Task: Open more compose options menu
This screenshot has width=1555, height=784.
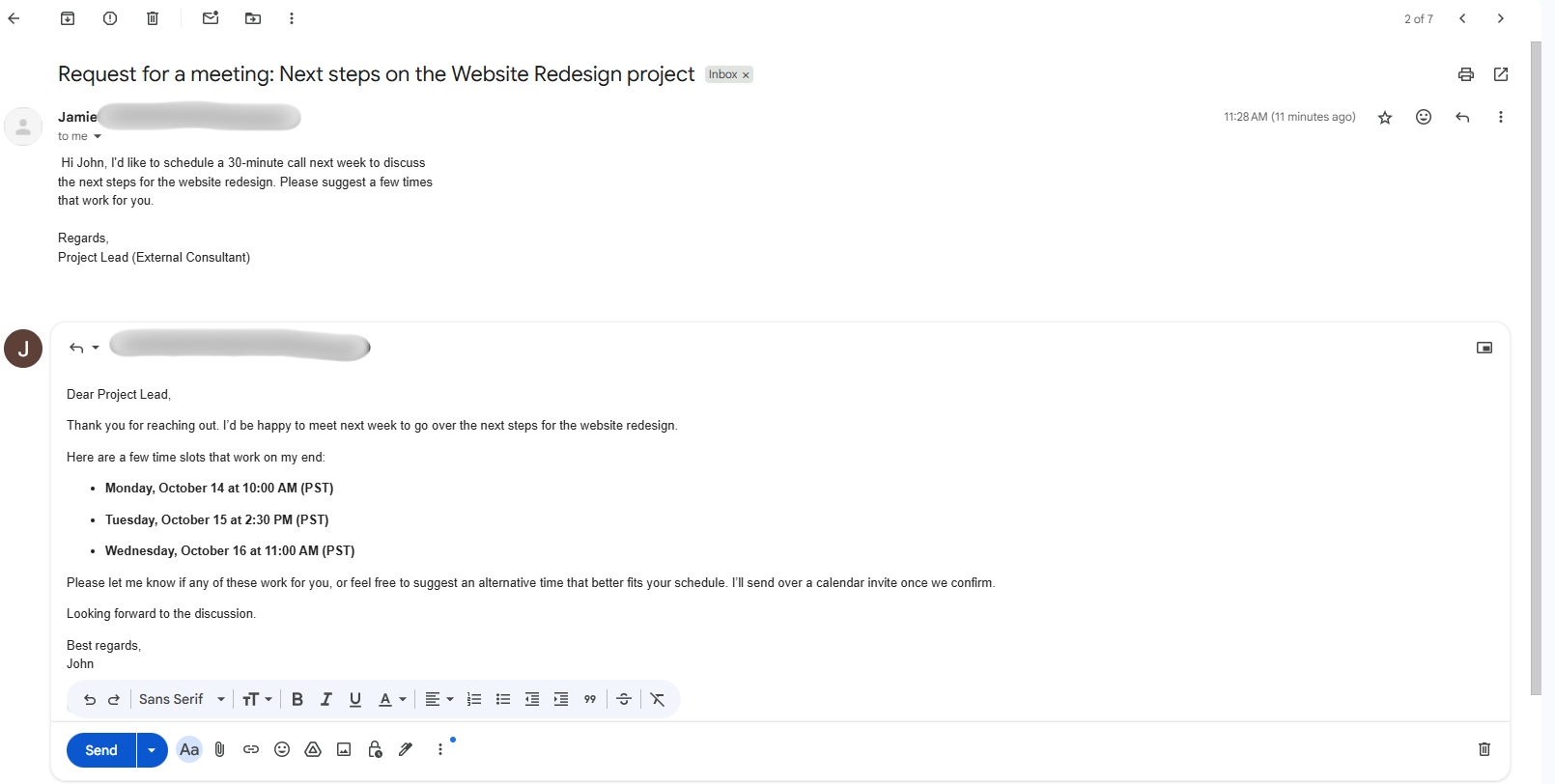Action: (x=440, y=749)
